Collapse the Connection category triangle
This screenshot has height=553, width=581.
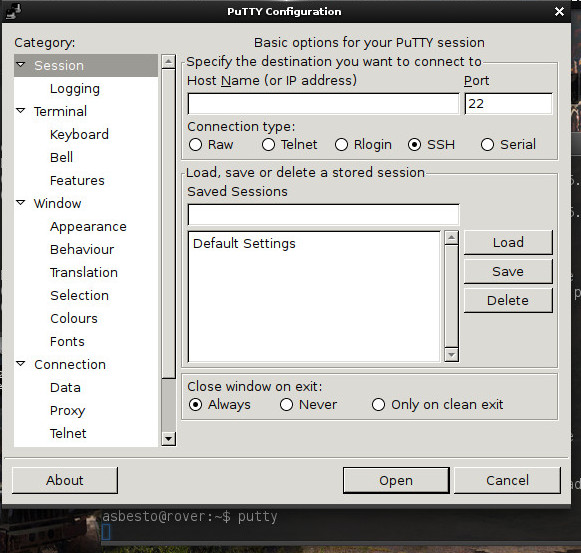21,364
